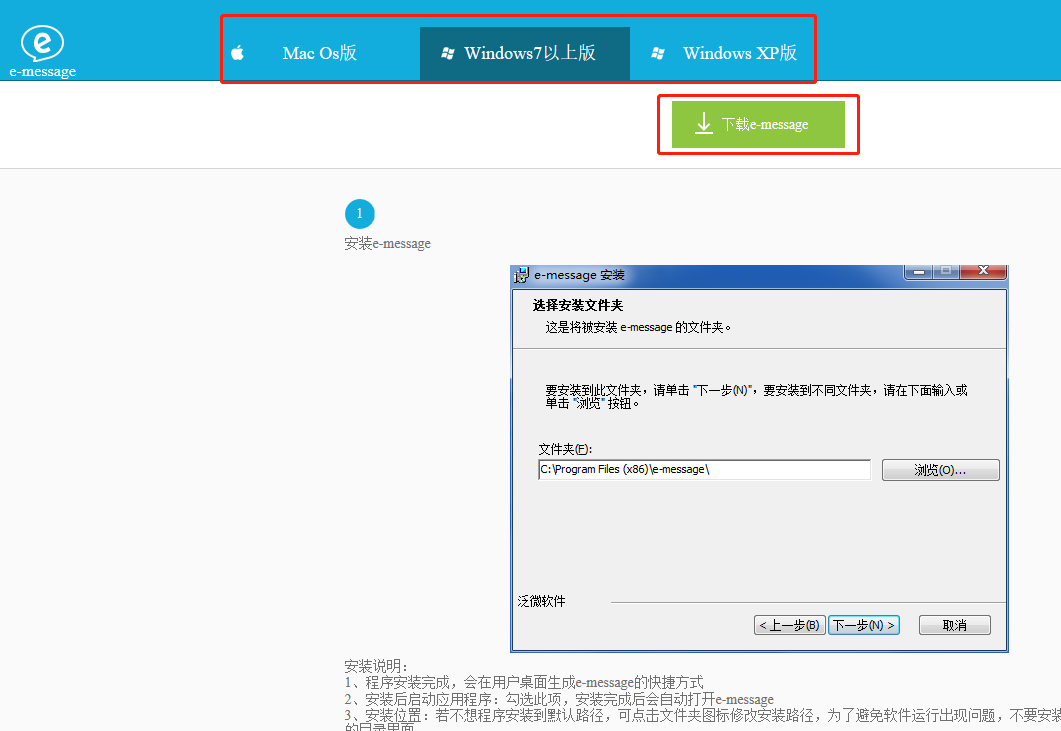The image size is (1061, 731).
Task: Switch to the Mac Os版 tab
Action: (x=319, y=53)
